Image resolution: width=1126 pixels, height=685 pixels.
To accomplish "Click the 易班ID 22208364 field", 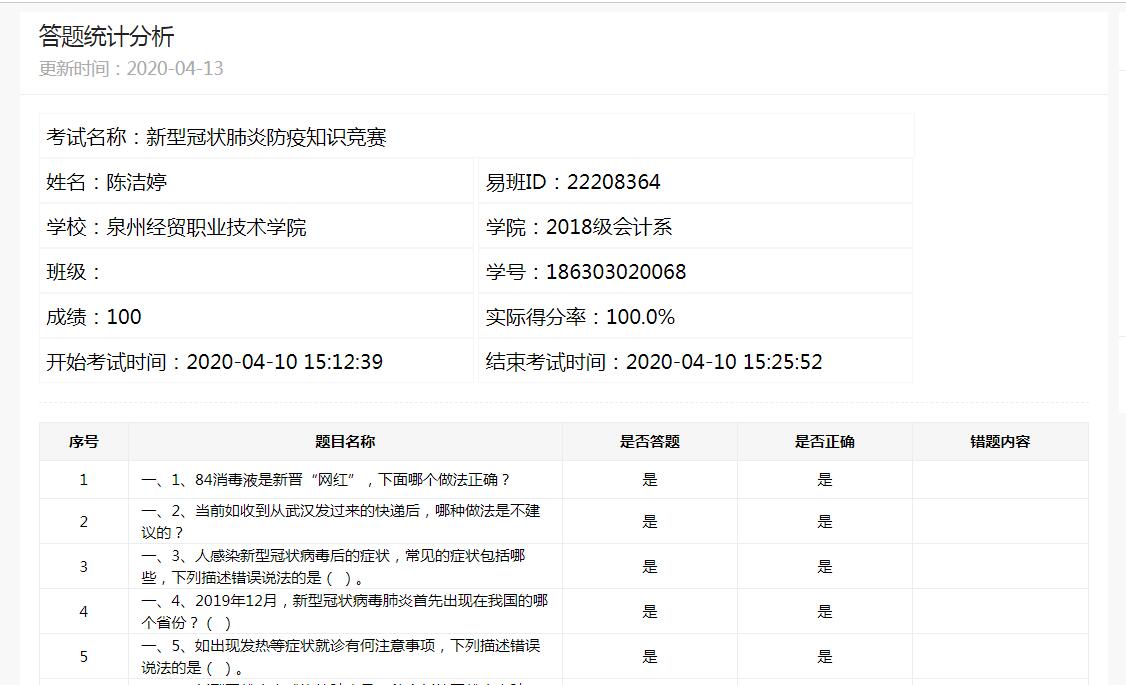I will (x=573, y=182).
